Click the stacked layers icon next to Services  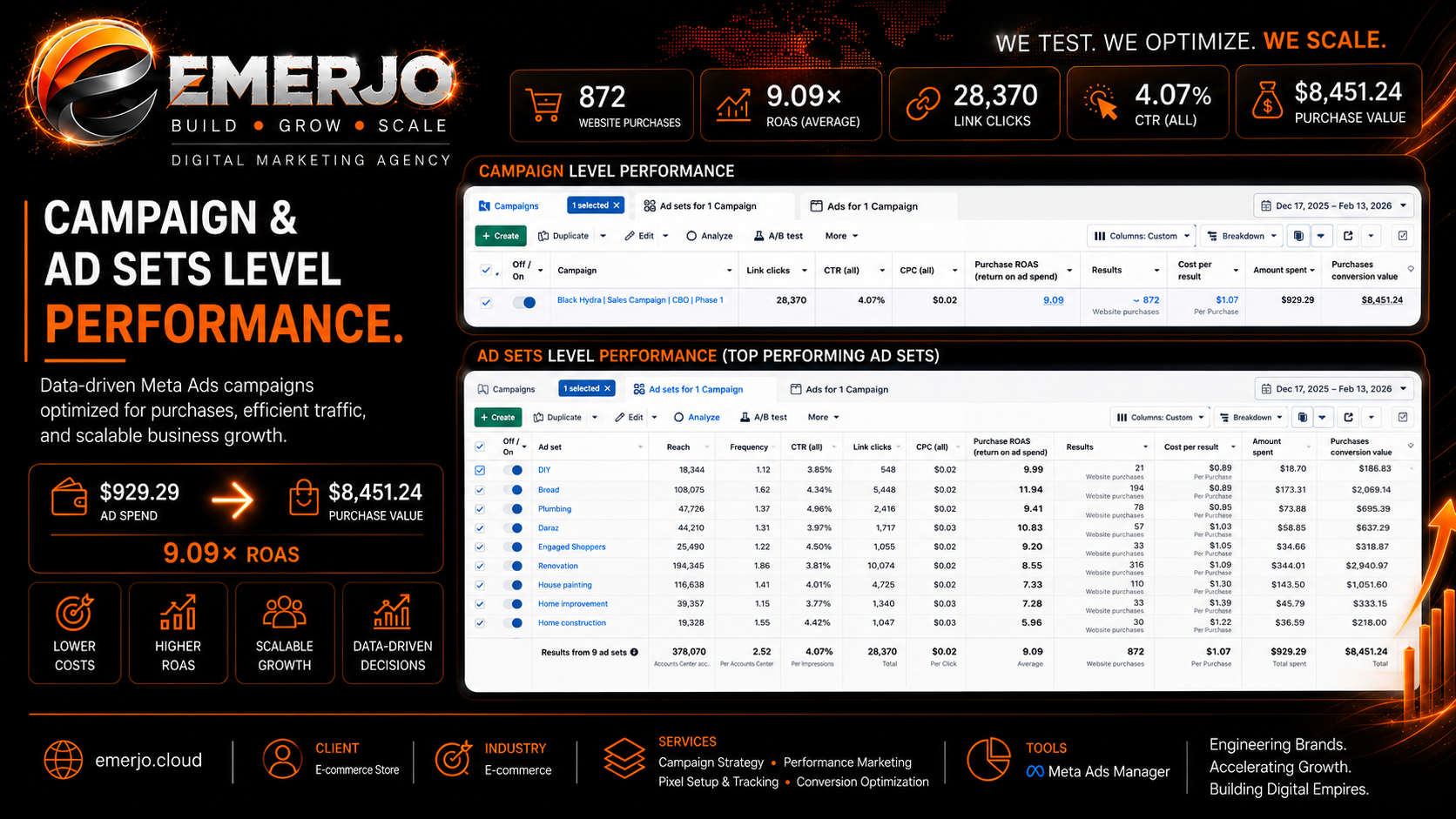coord(624,759)
